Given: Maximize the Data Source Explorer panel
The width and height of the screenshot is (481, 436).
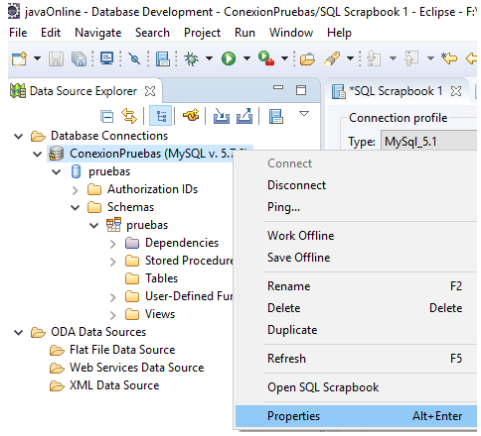Looking at the screenshot, I should click(301, 90).
